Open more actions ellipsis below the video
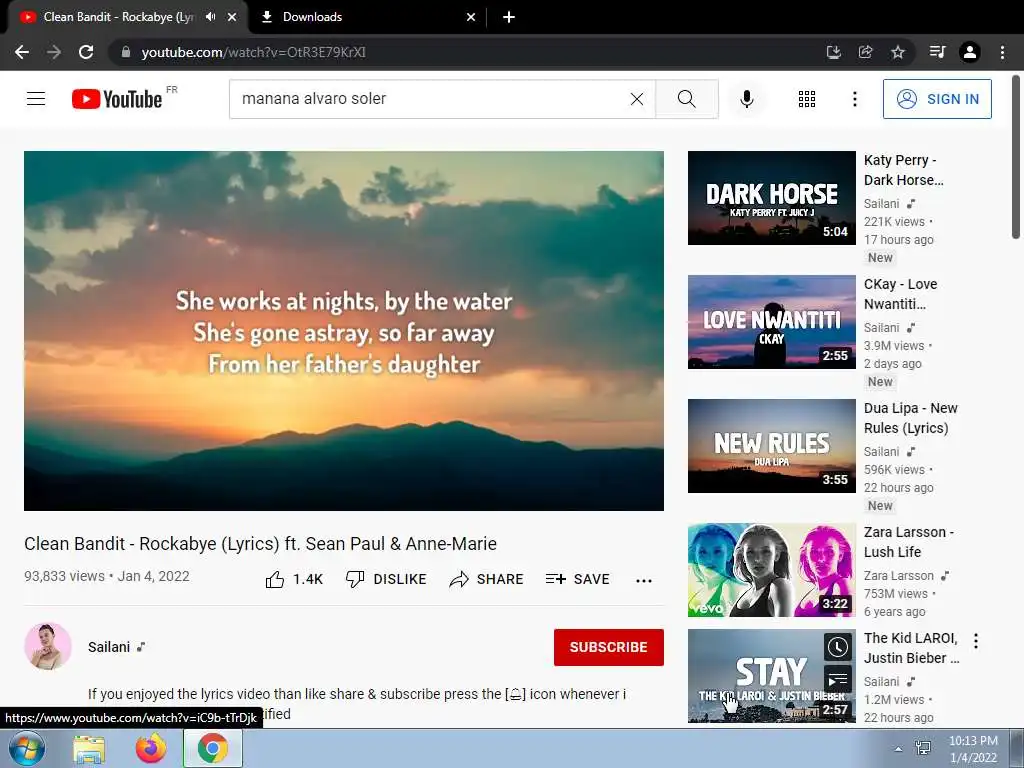The width and height of the screenshot is (1024, 768). (x=644, y=580)
